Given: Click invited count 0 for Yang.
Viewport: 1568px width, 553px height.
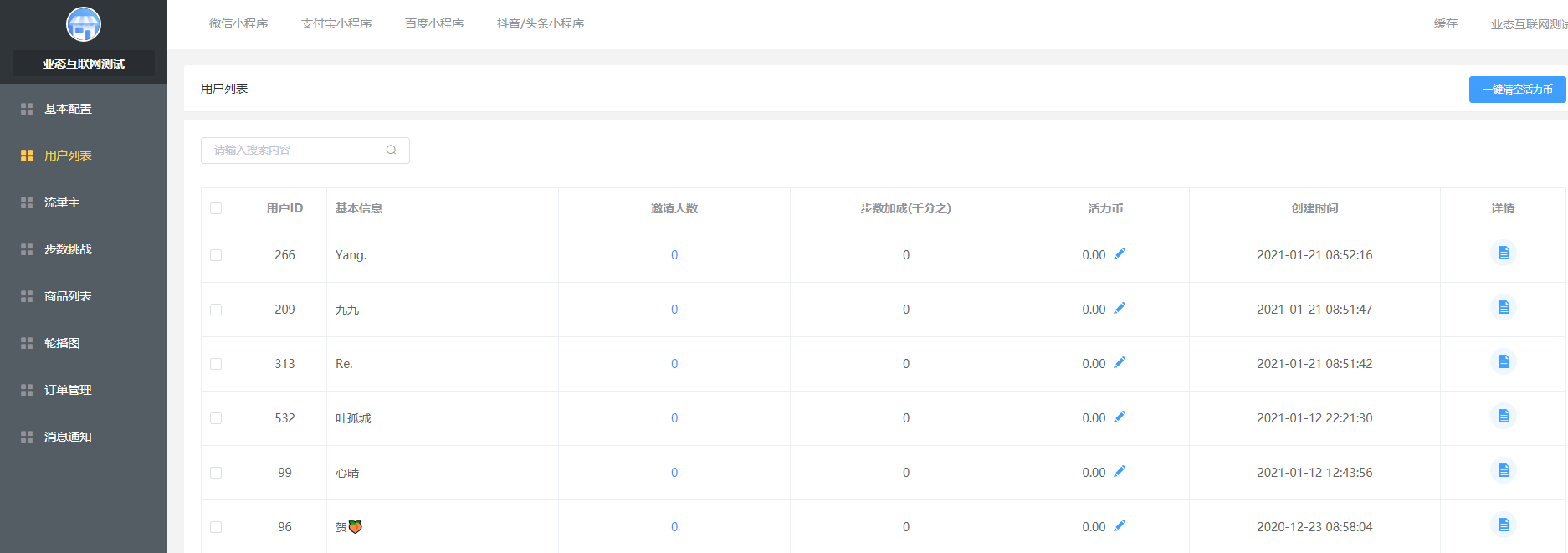Looking at the screenshot, I should click(674, 255).
